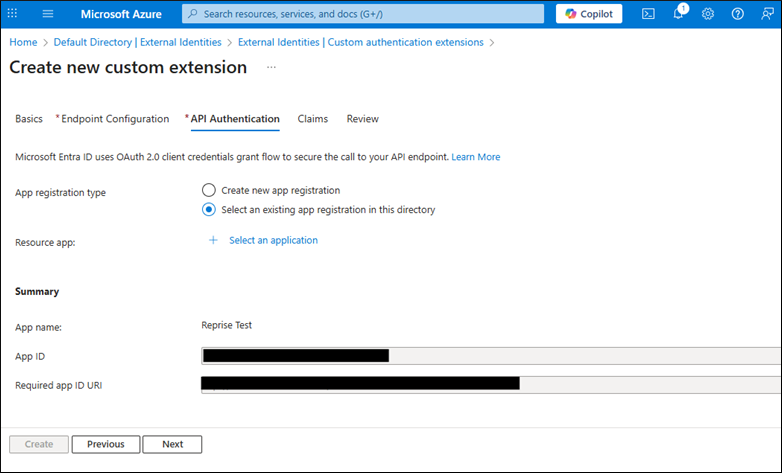Show notifications via the bell icon

(678, 14)
